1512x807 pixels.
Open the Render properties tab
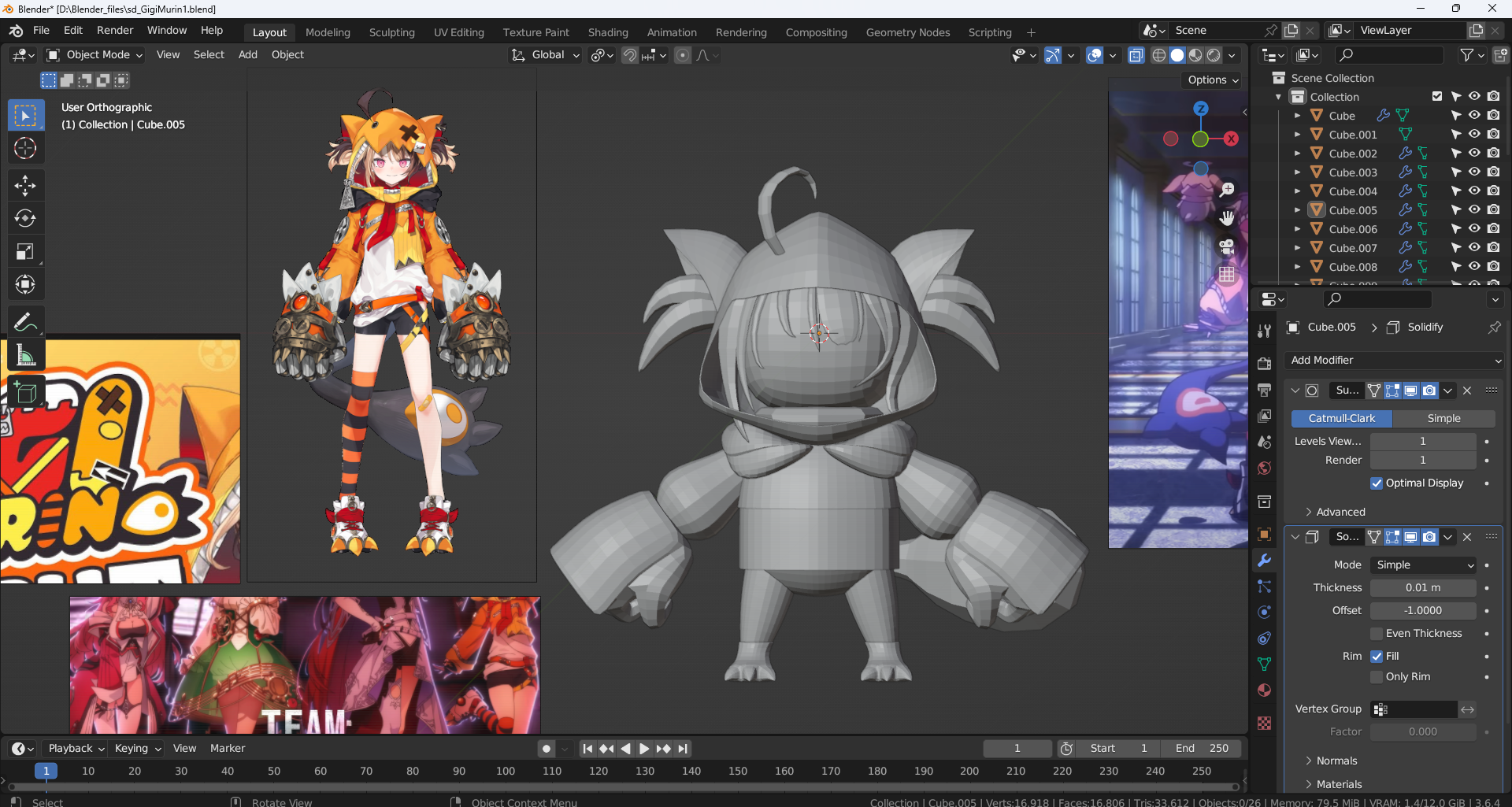(1264, 364)
